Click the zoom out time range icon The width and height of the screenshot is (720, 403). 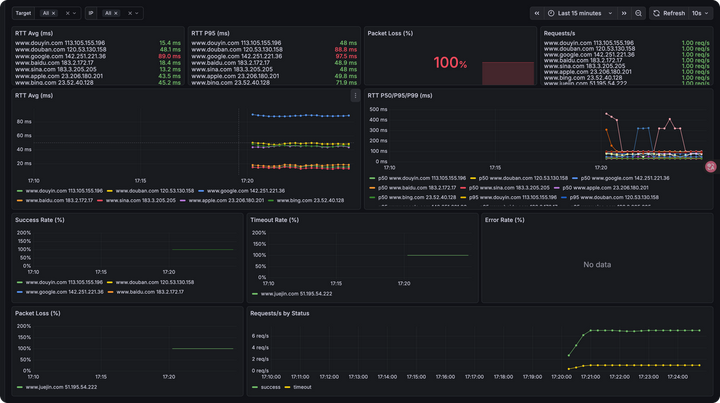click(639, 13)
